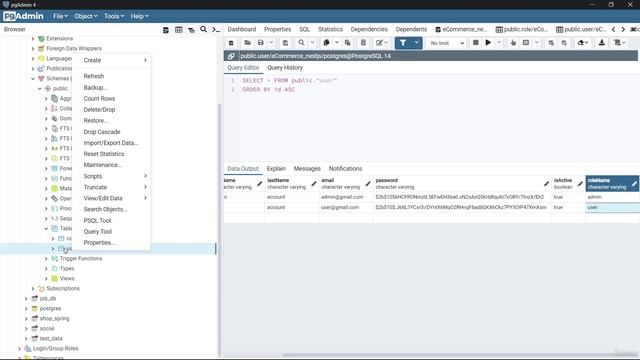The width and height of the screenshot is (640, 360).
Task: Click the Delete row trash icon
Action: [363, 43]
